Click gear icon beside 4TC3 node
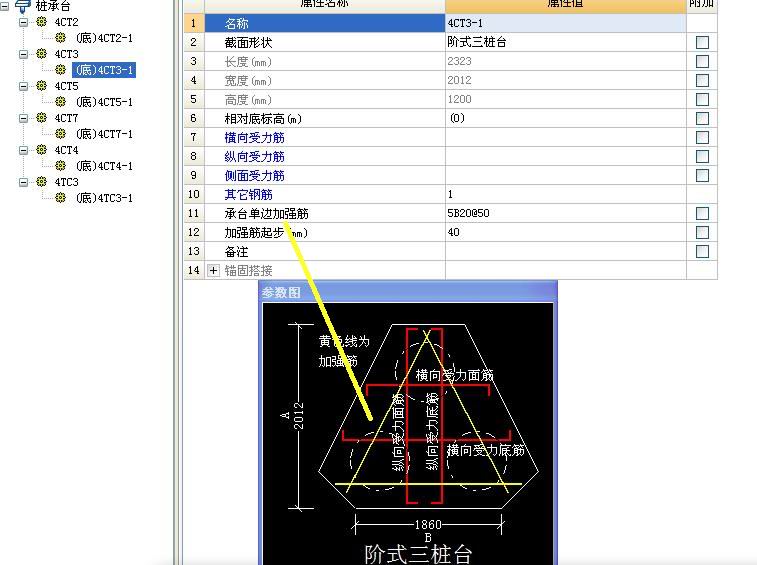 point(42,182)
